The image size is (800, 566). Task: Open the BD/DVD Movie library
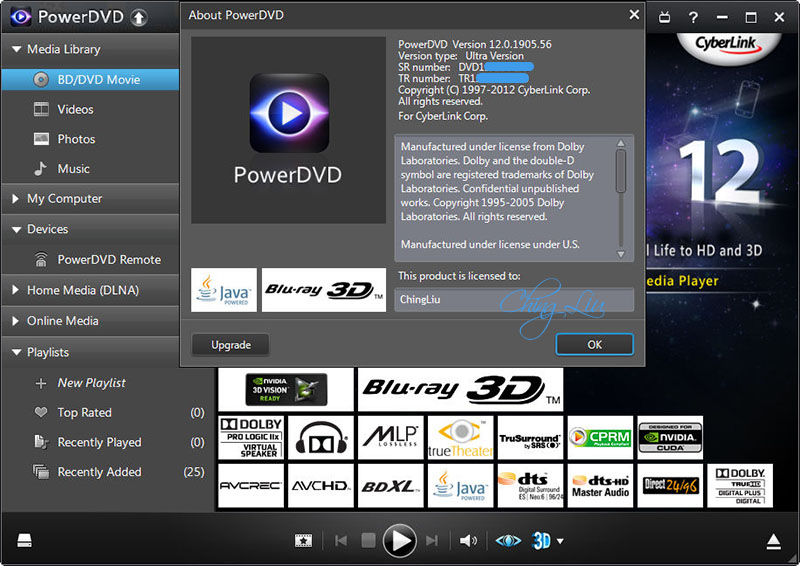pos(90,80)
